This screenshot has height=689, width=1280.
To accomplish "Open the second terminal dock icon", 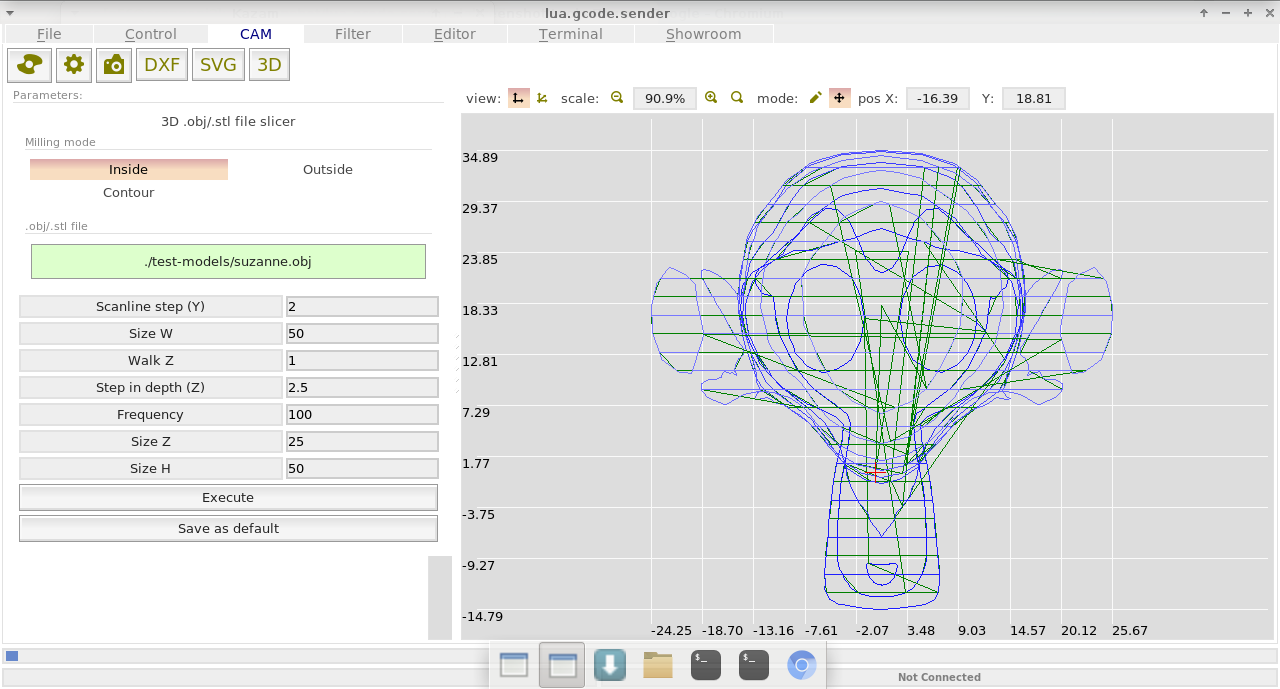I will coord(754,665).
